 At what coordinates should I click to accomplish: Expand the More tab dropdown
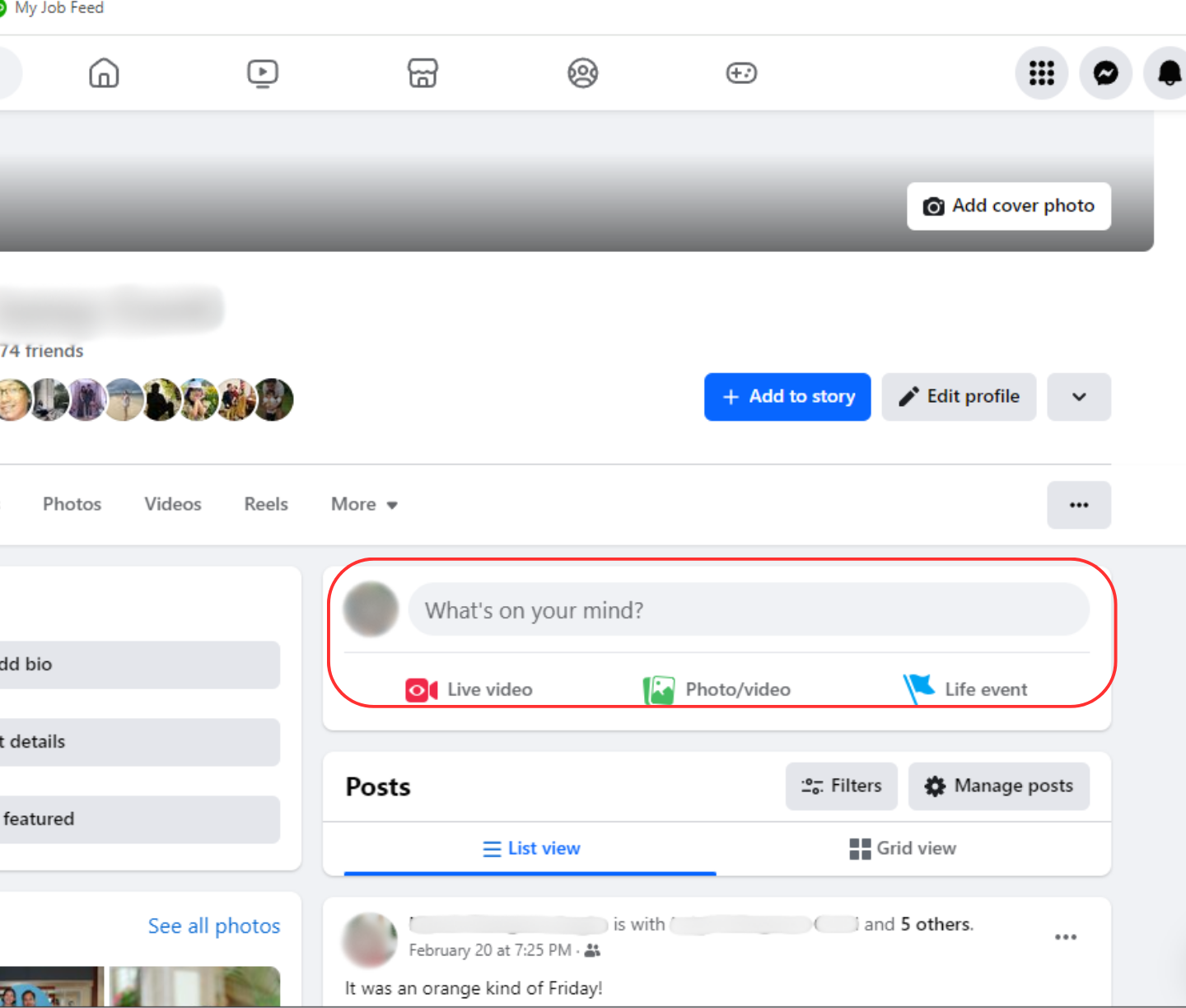coord(364,504)
